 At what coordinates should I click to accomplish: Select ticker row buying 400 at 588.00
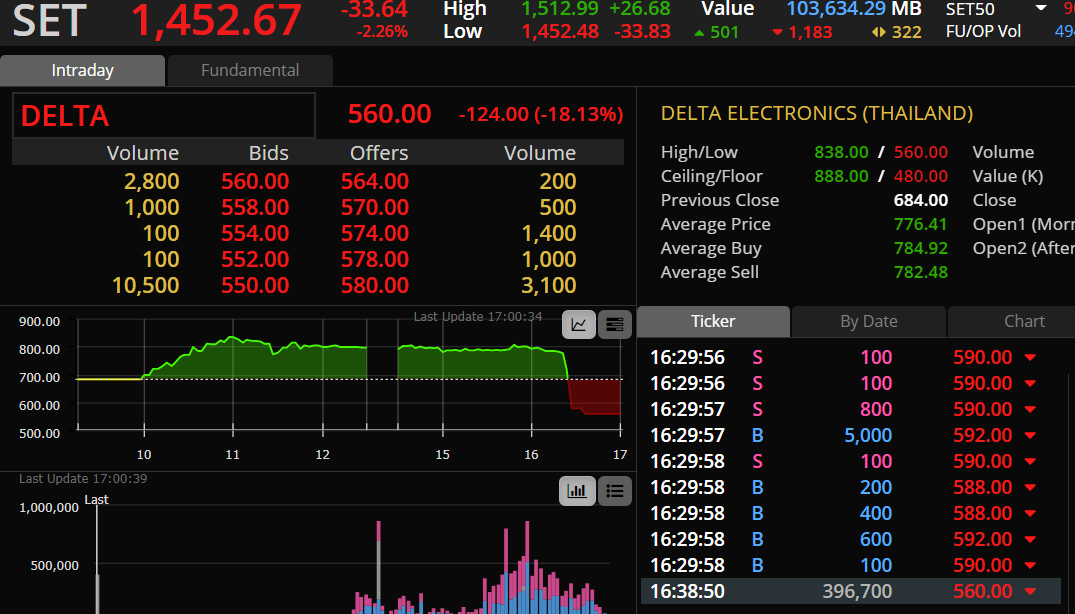[850, 513]
